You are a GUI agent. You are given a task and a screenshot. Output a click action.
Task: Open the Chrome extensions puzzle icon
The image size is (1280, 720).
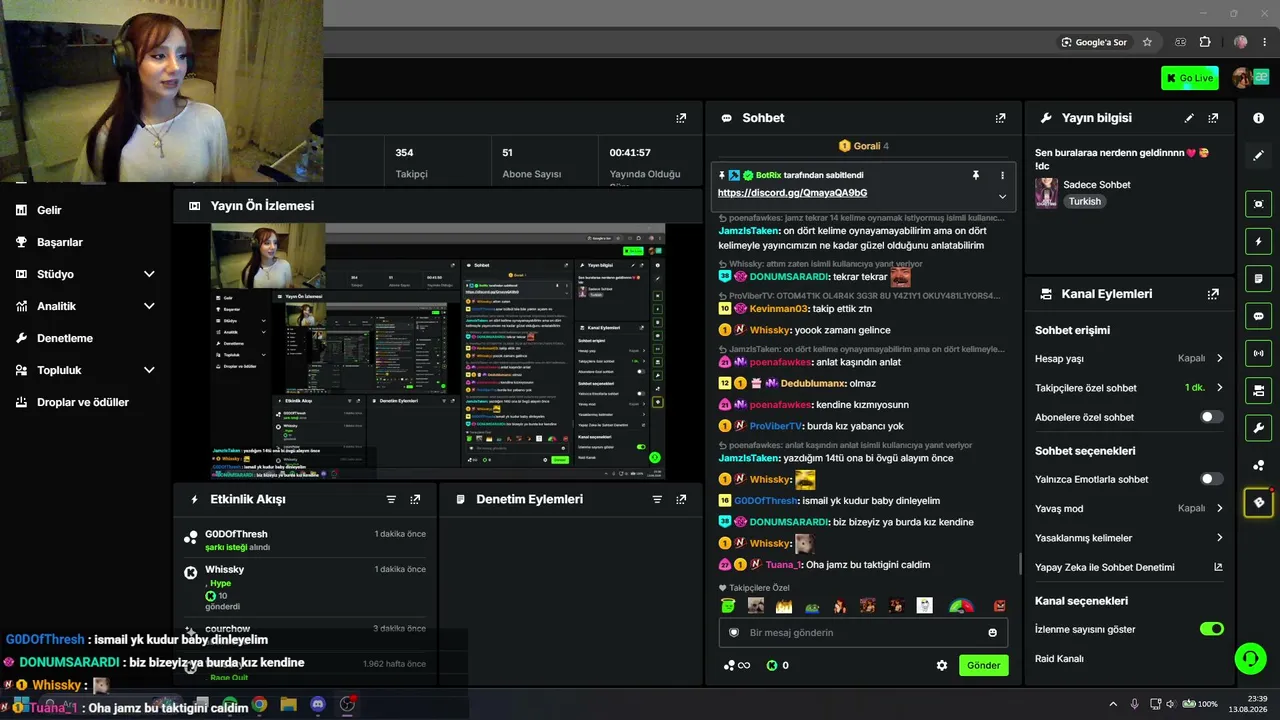(x=1204, y=42)
